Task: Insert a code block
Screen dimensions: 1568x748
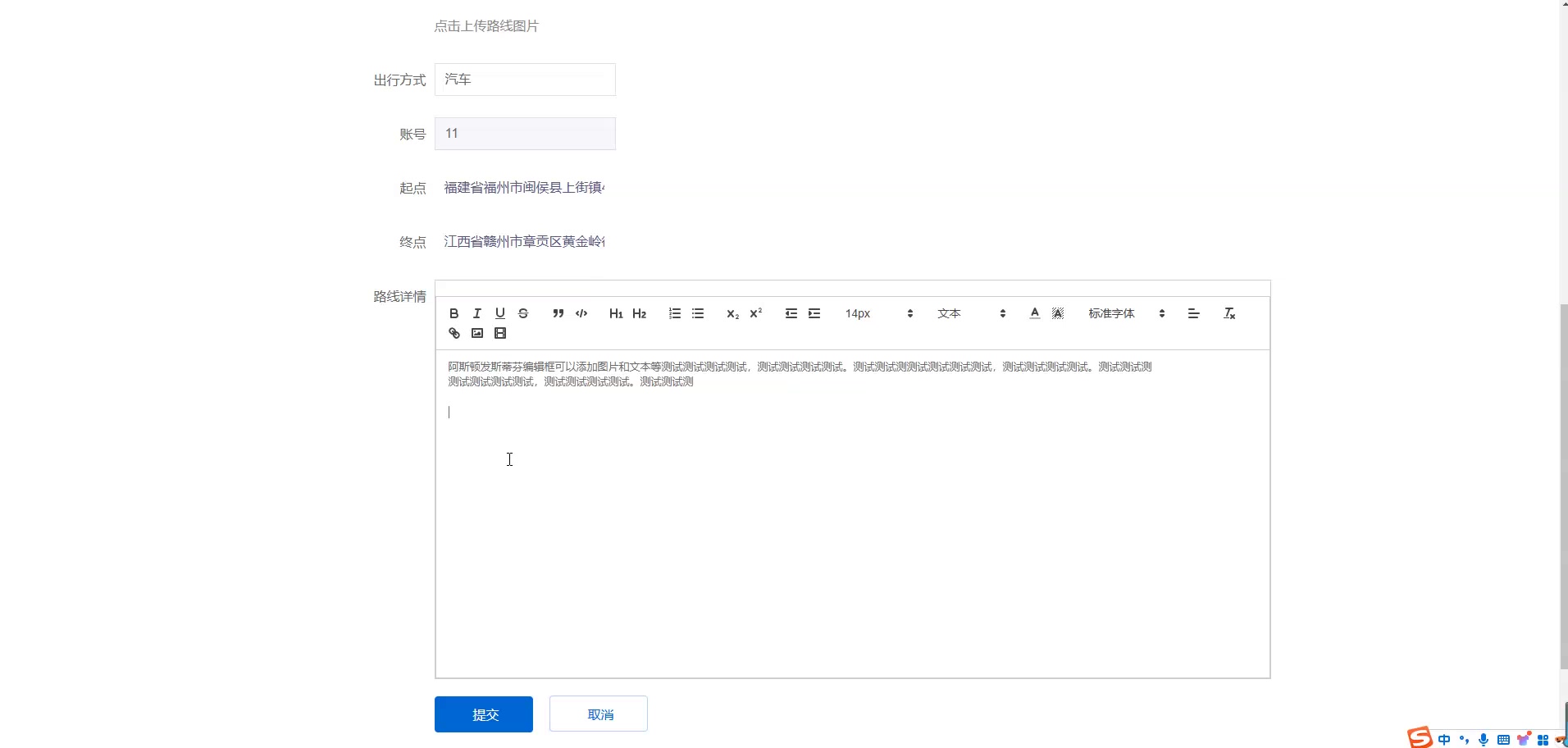Action: 581,313
